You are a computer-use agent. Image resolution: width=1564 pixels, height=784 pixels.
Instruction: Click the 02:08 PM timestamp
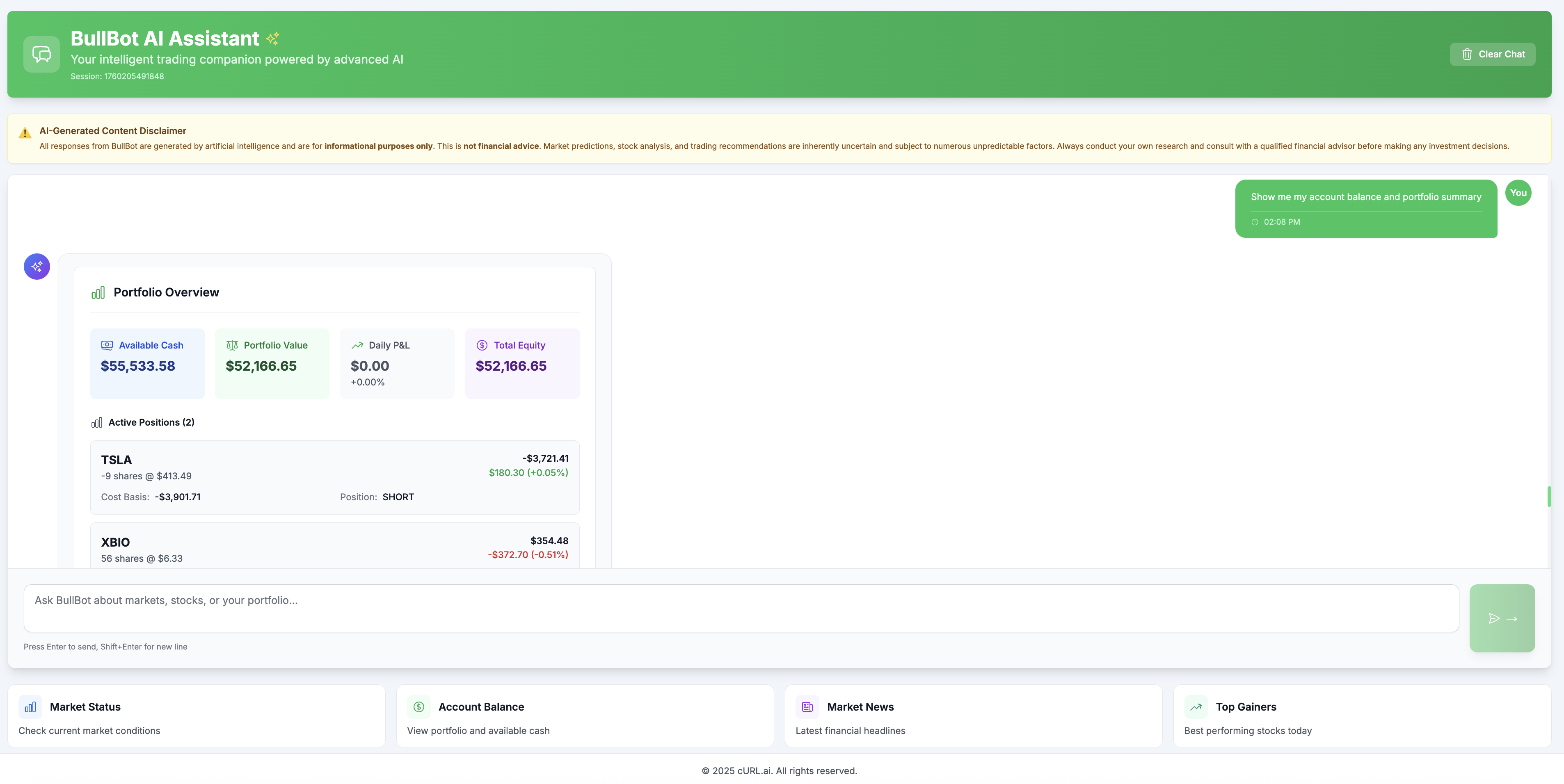1282,222
